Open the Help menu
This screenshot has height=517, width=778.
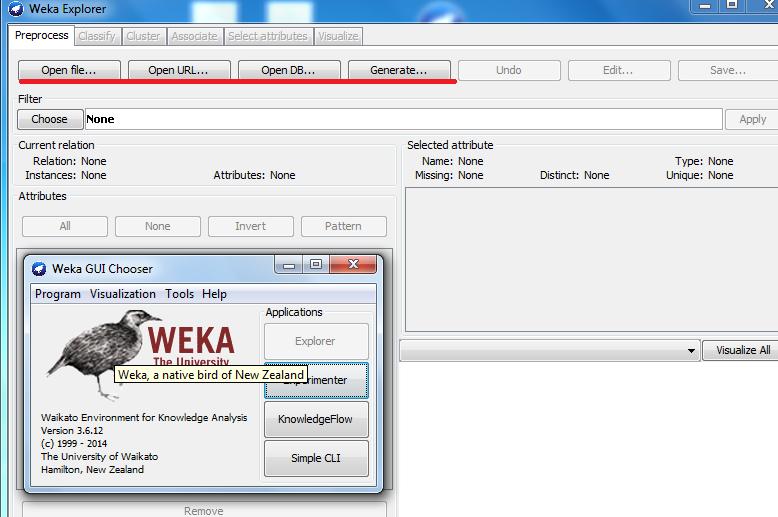coord(214,294)
